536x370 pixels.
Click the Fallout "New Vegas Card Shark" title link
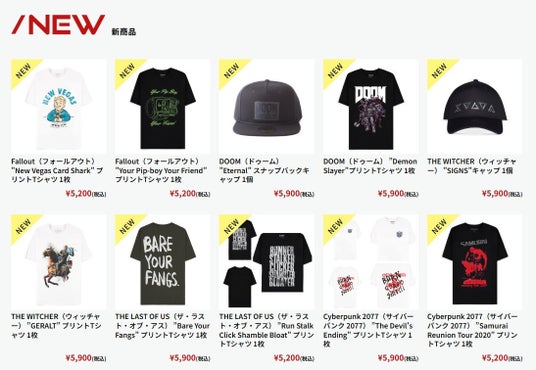57,170
